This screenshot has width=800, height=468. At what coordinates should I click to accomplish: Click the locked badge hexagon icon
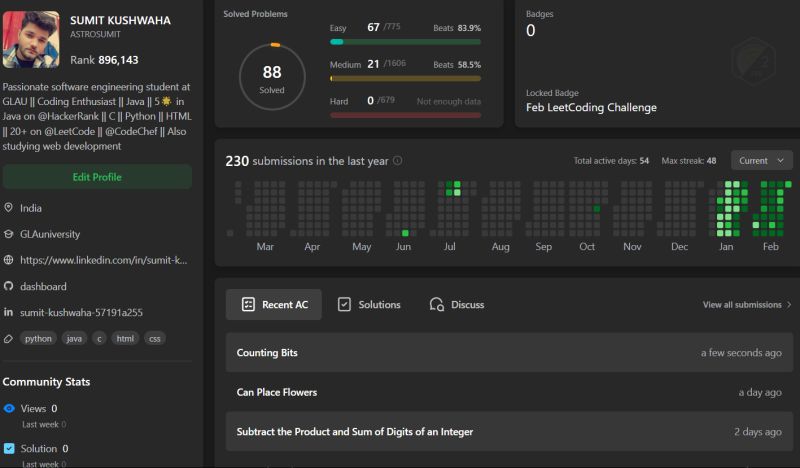[753, 61]
